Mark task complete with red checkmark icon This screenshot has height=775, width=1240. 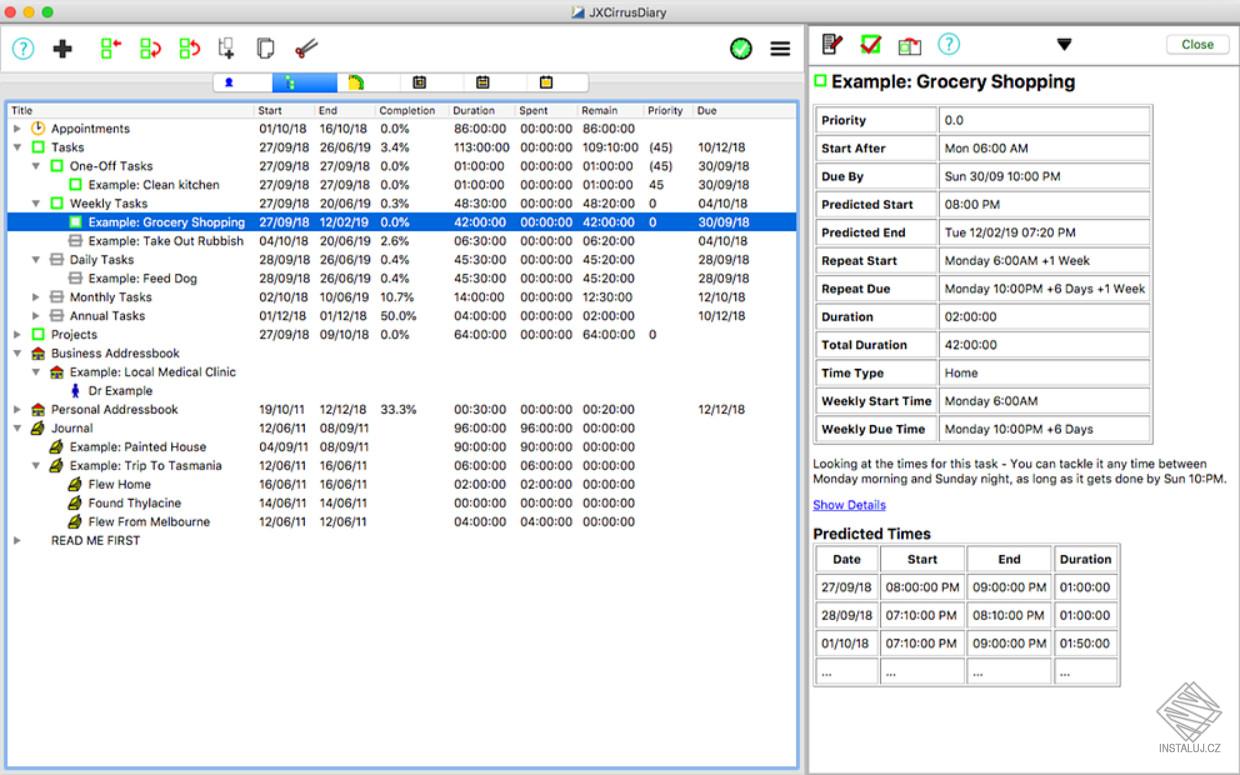871,44
